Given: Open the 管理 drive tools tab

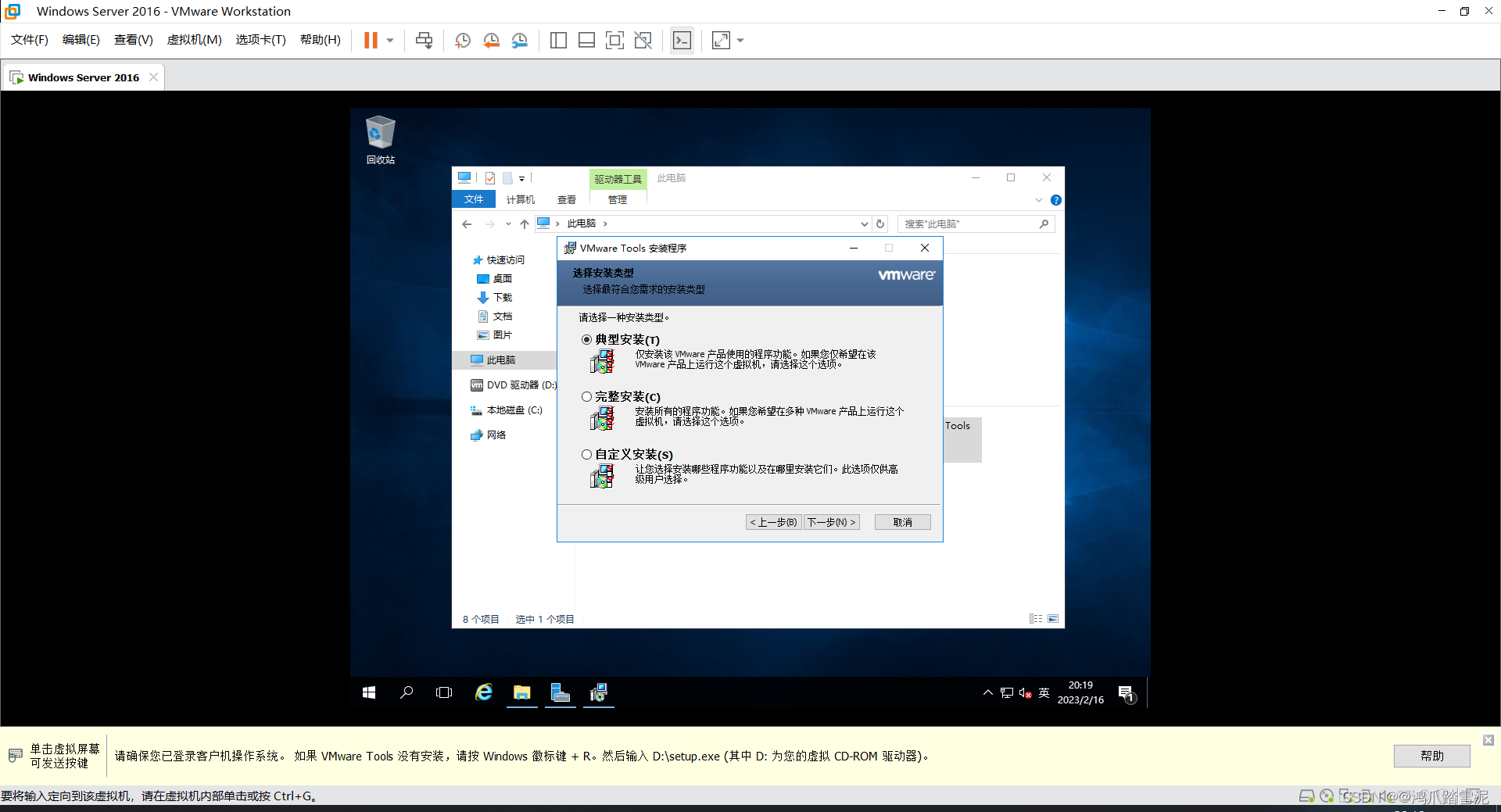Looking at the screenshot, I should click(618, 199).
